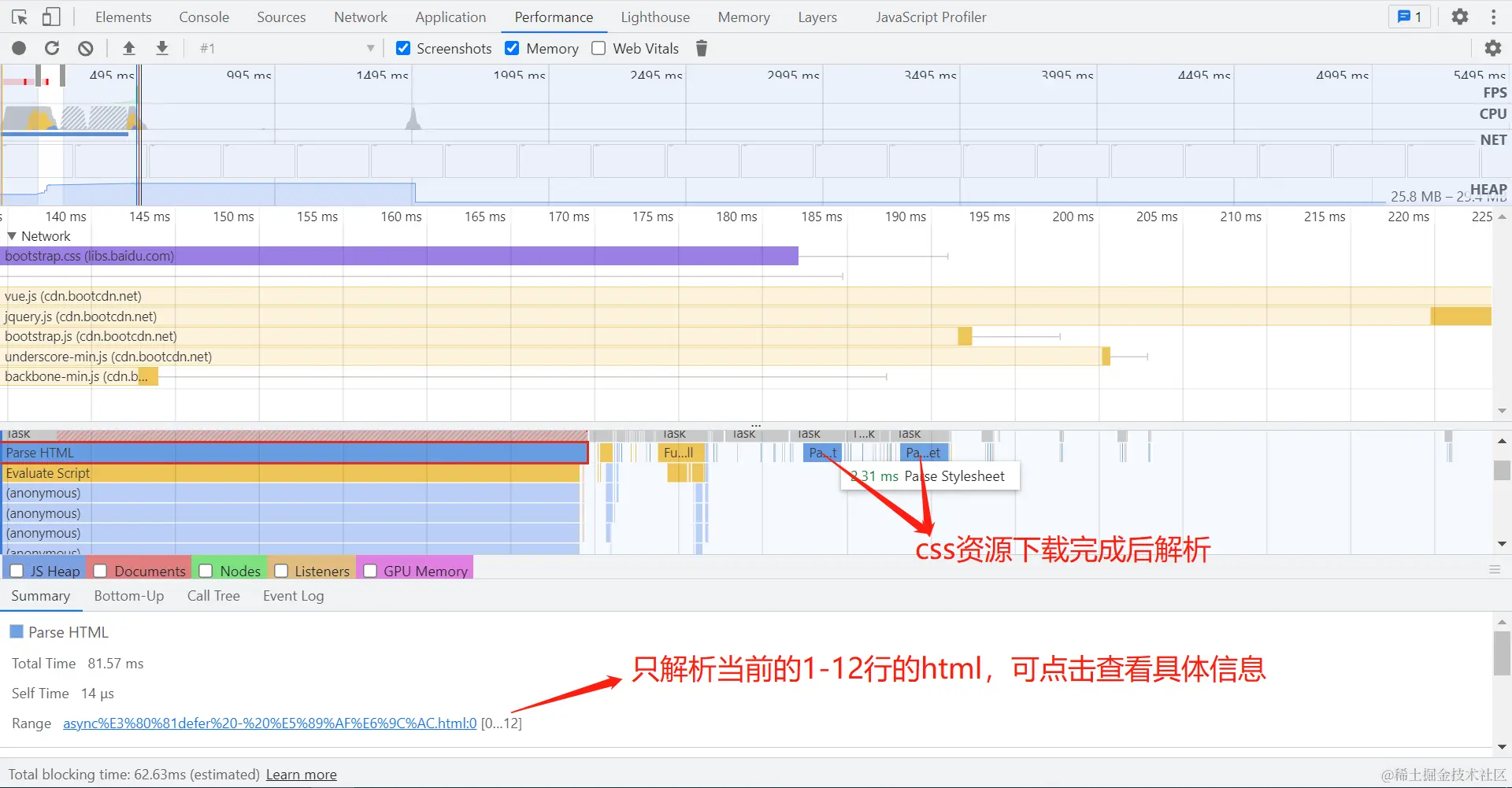Screen dimensions: 1512x788
Task: Open DevTools settings gear at top right
Action: (1460, 17)
